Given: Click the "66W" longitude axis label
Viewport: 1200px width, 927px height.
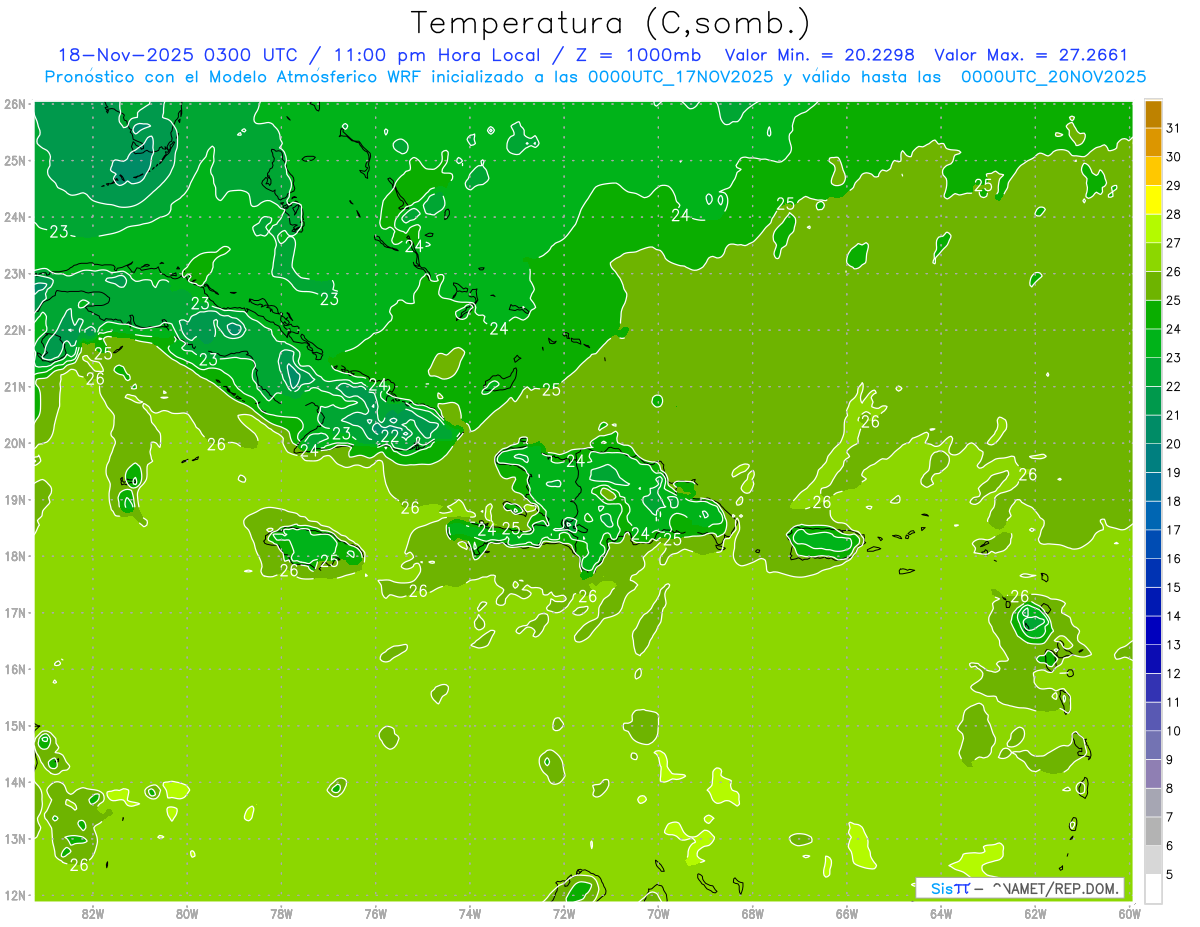Looking at the screenshot, I should click(x=847, y=913).
